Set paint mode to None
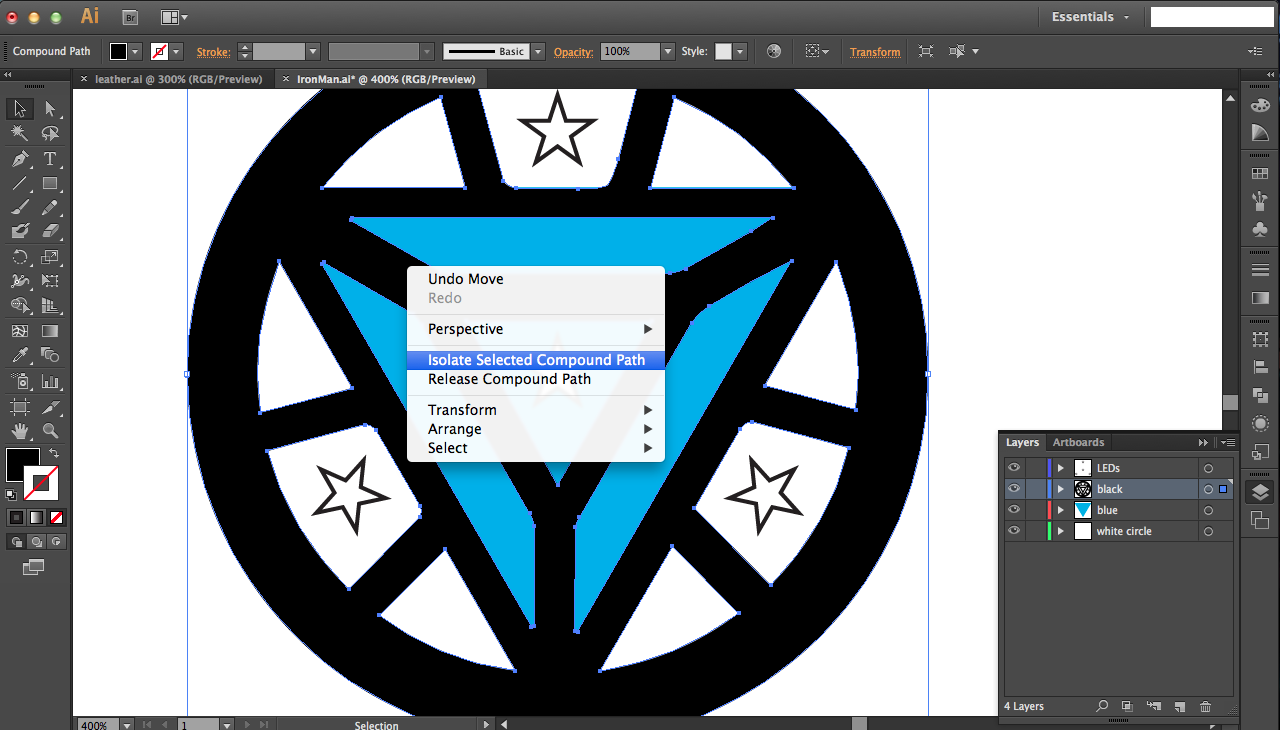The height and width of the screenshot is (730, 1280). pos(57,517)
